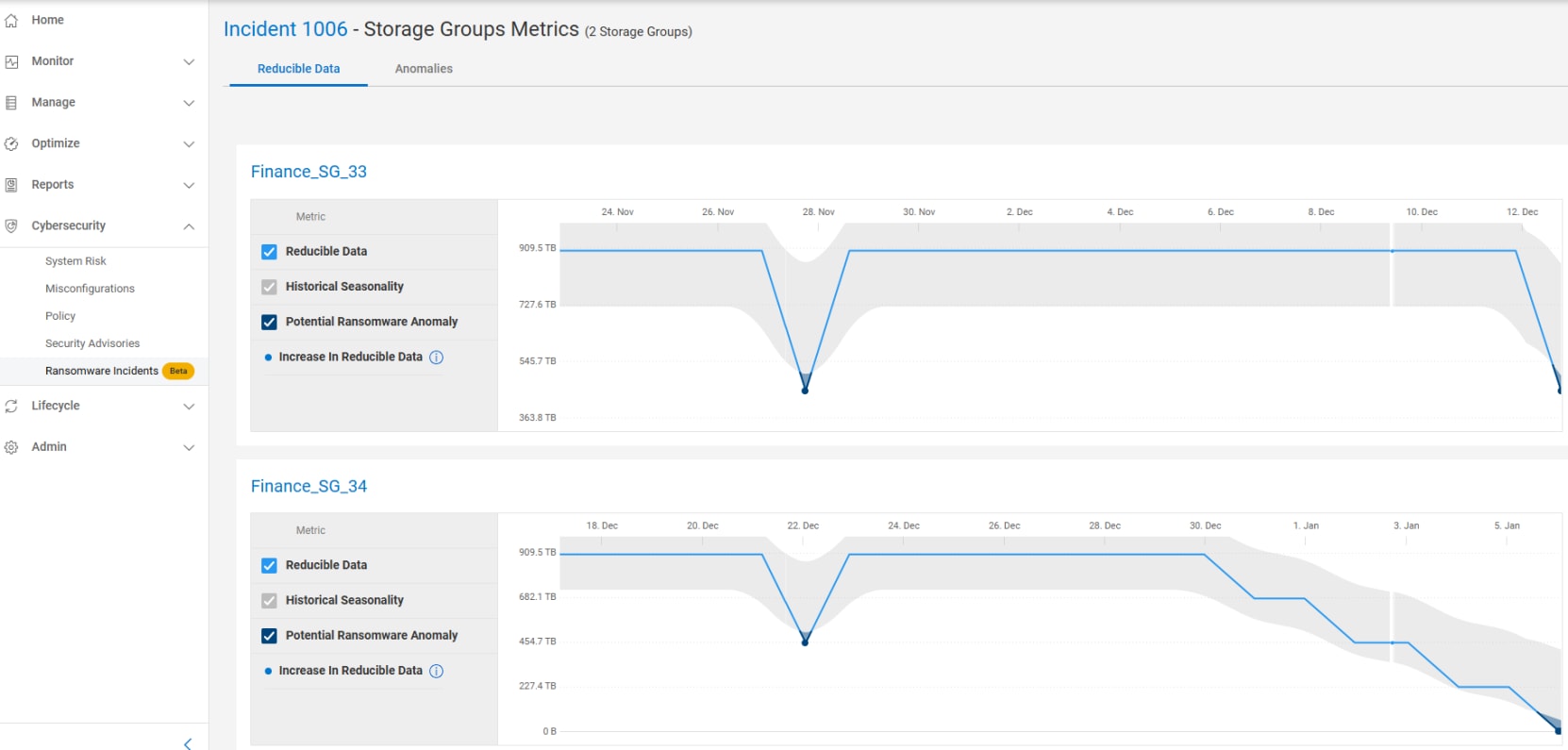Screen dimensions: 1568x750
Task: Click the Admin gear icon
Action: [x=11, y=447]
